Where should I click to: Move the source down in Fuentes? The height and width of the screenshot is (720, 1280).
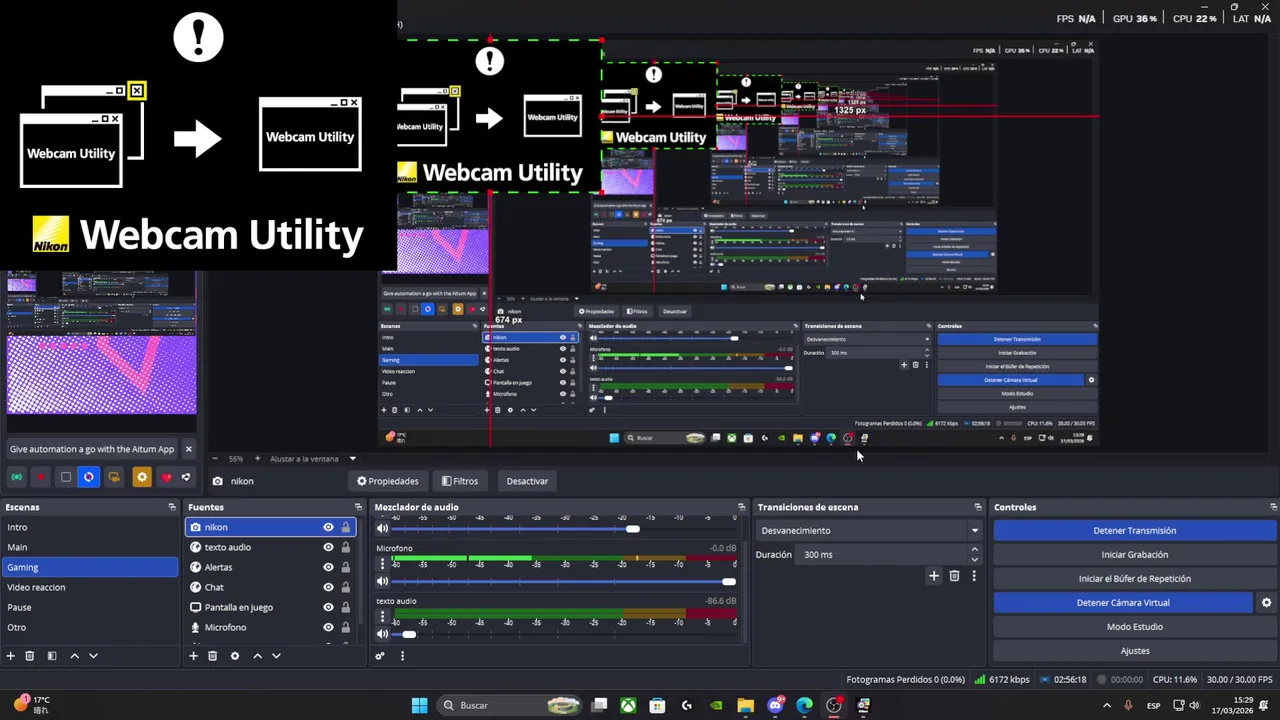click(276, 656)
